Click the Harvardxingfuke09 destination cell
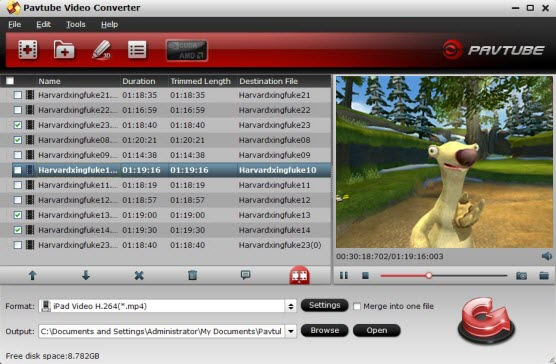The height and width of the screenshot is (364, 556). (274, 155)
